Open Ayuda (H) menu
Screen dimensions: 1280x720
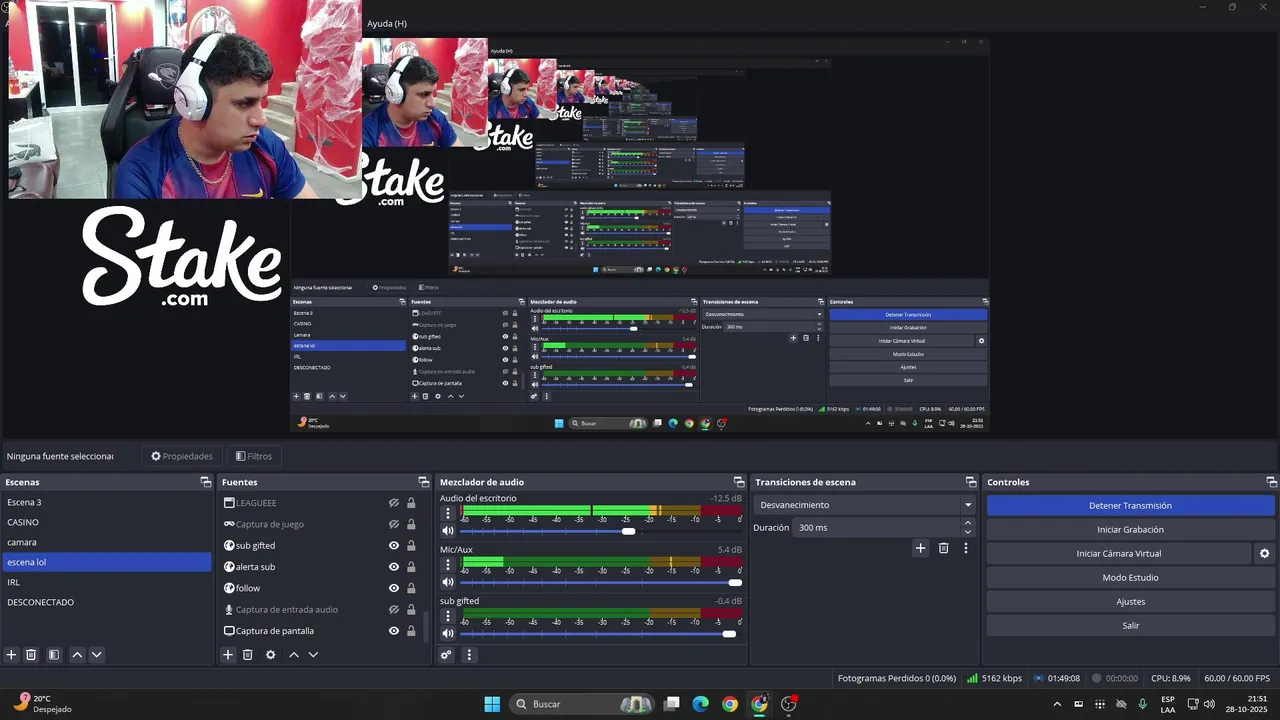point(387,23)
